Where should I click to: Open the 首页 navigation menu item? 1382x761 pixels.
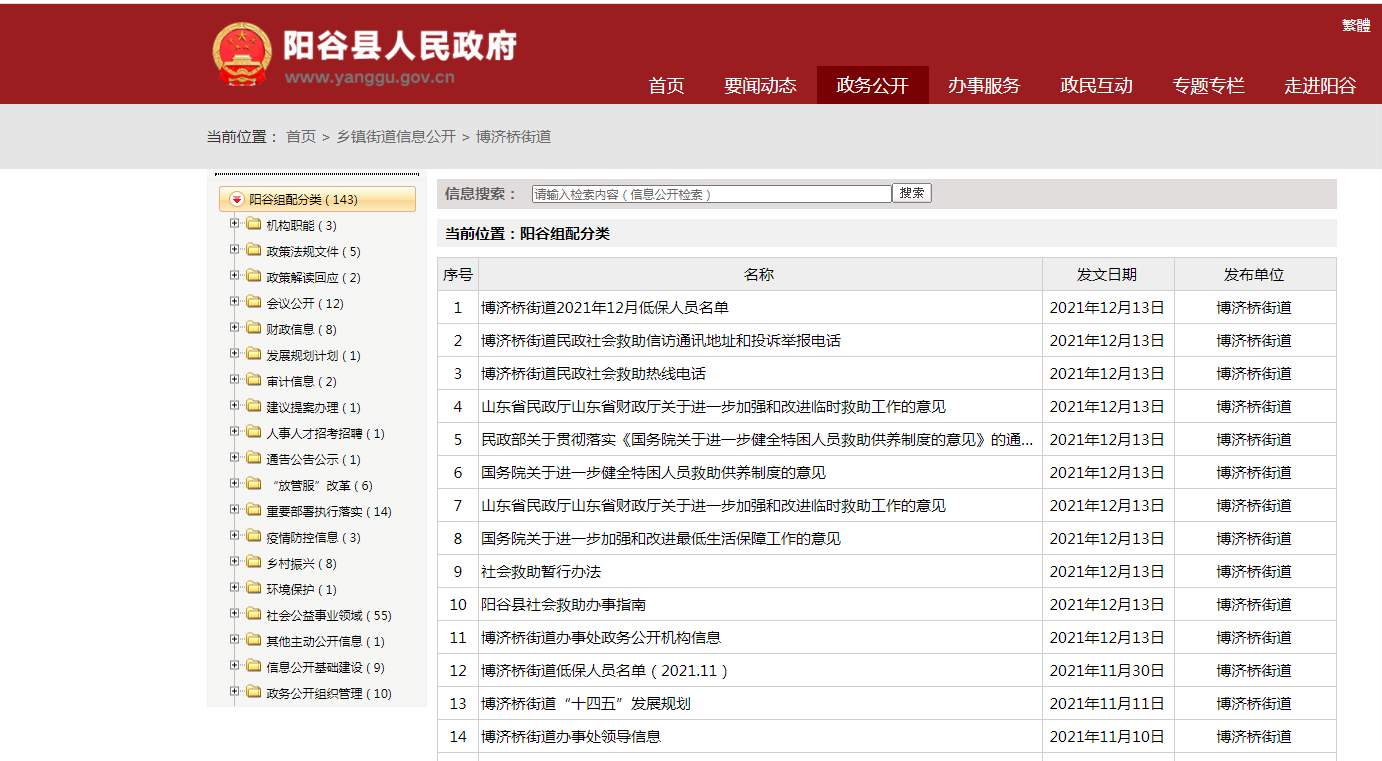point(666,85)
